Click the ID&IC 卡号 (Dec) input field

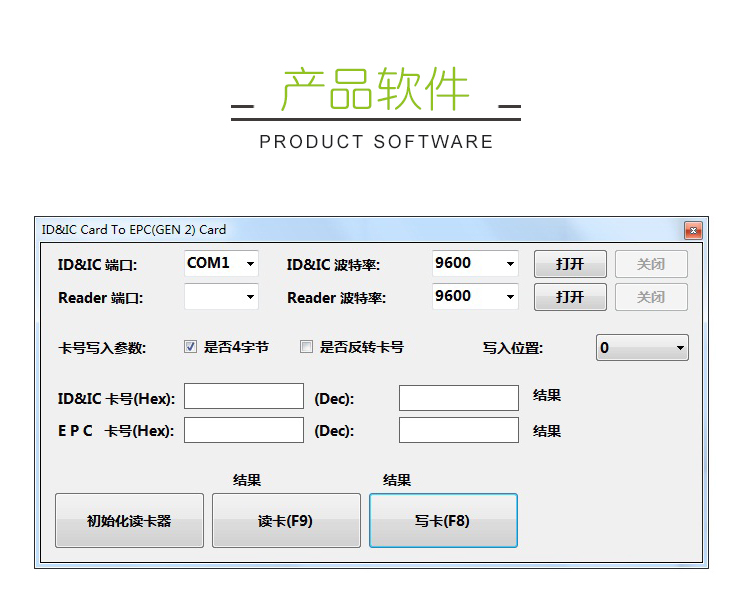[x=459, y=398]
